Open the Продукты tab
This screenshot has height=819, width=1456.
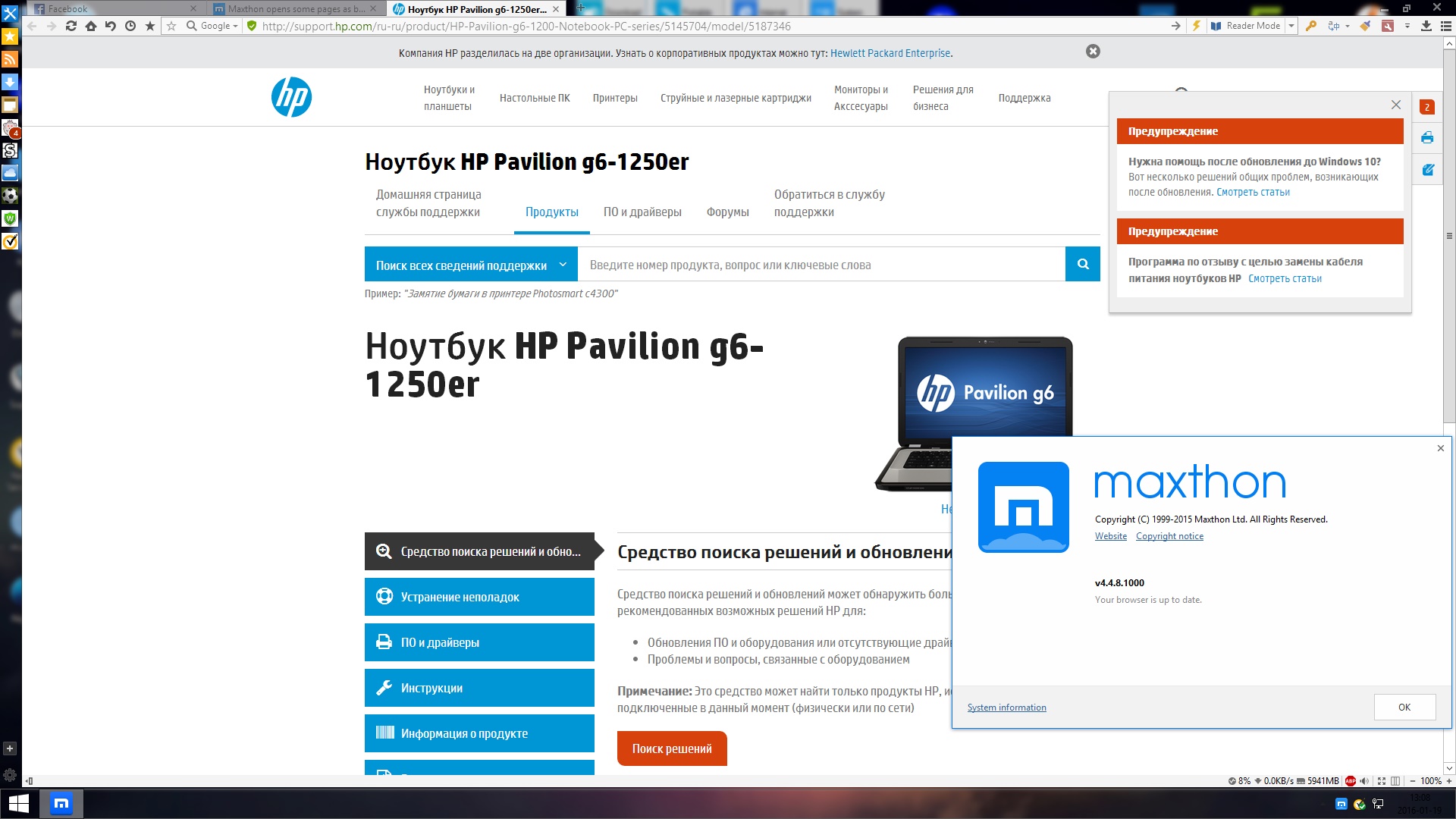pos(552,212)
